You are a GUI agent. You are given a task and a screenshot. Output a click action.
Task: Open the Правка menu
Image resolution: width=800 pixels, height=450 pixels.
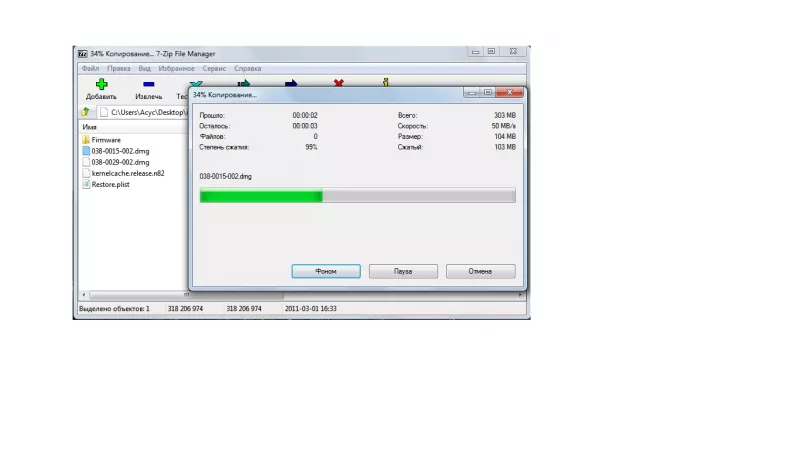tap(118, 68)
